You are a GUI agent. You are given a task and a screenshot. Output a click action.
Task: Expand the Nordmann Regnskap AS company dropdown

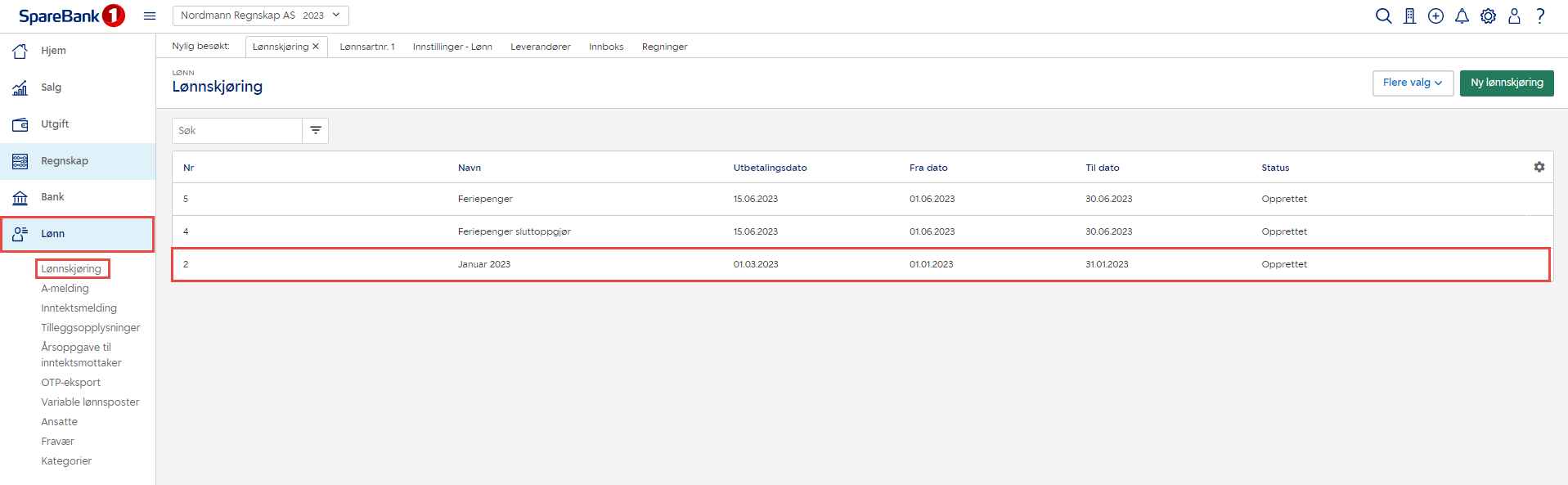pos(260,16)
